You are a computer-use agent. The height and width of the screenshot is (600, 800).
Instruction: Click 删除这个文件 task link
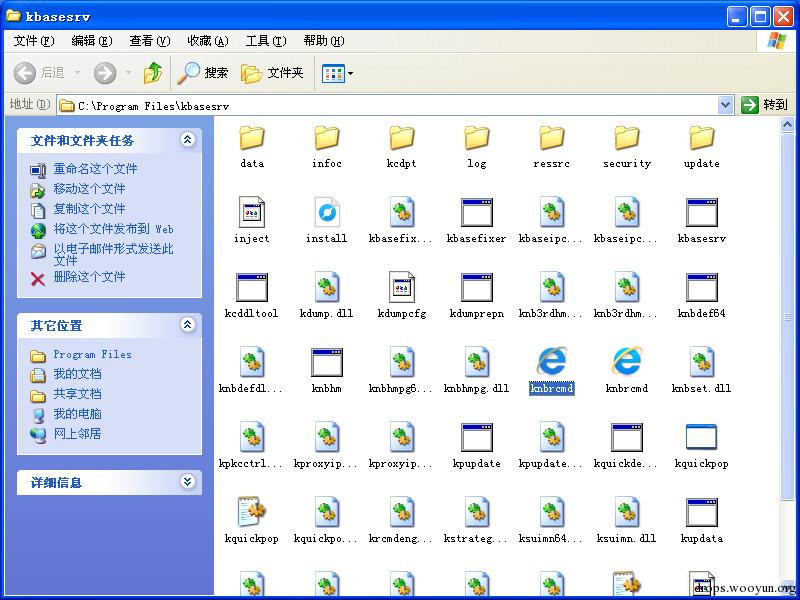(89, 277)
